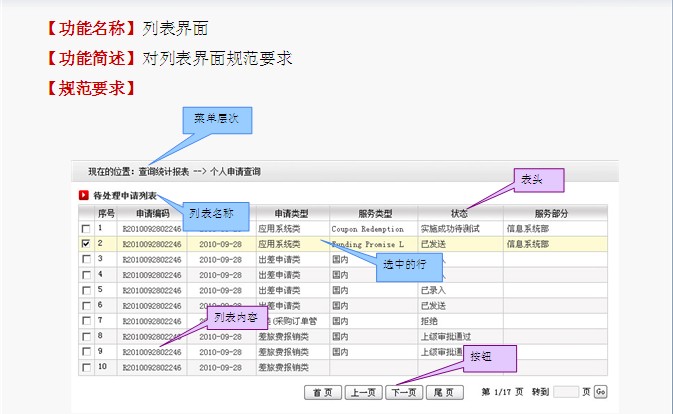Viewport: 673px width, 414px height.
Task: Select the checkbox for row 10
Action: [x=86, y=367]
